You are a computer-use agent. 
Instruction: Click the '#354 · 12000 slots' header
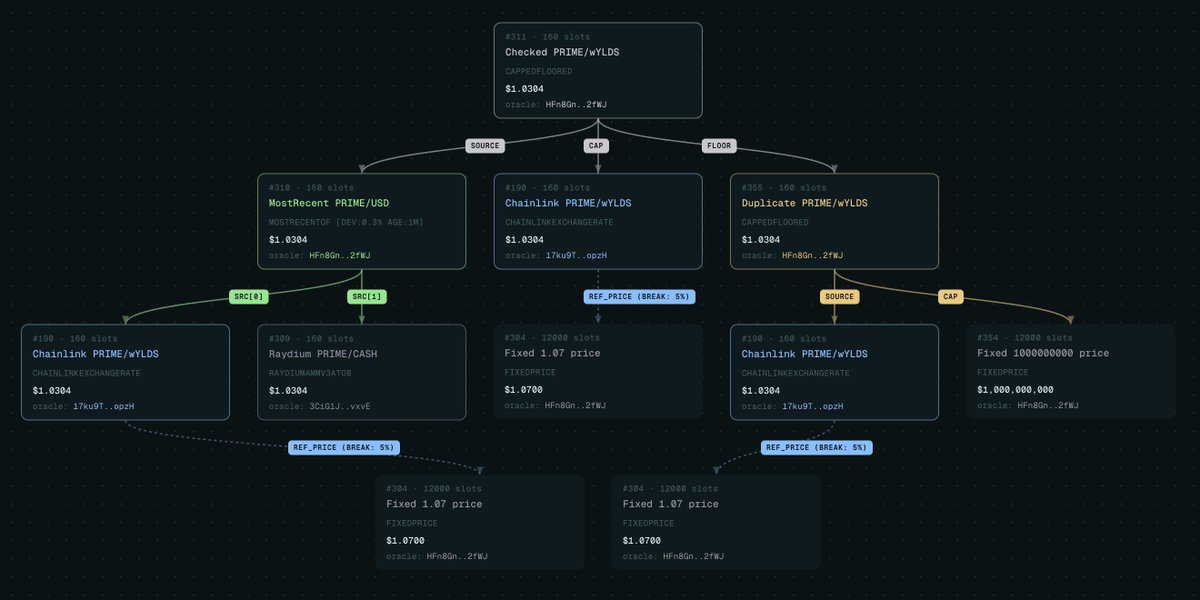click(x=1026, y=339)
